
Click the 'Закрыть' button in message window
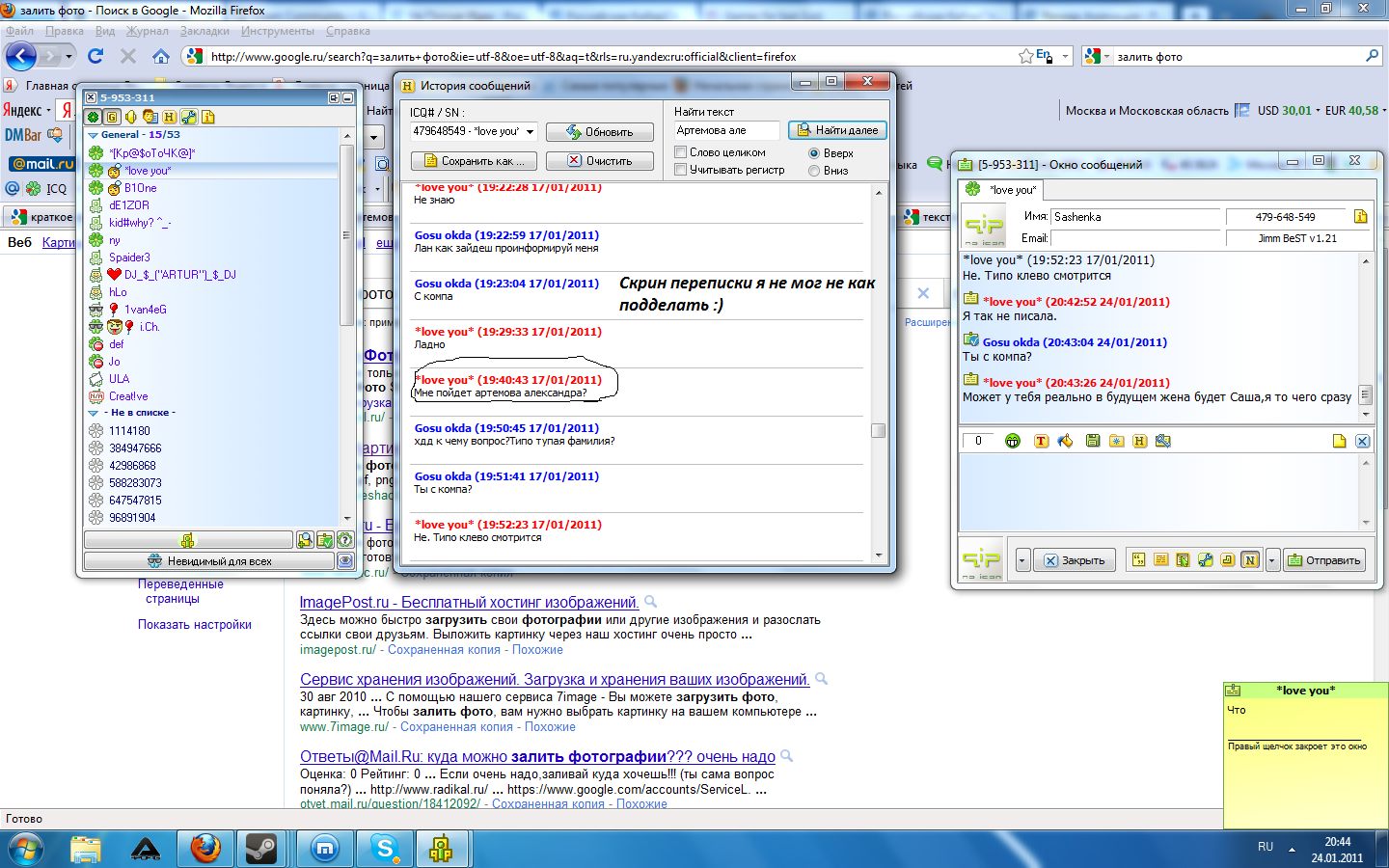pyautogui.click(x=1075, y=560)
